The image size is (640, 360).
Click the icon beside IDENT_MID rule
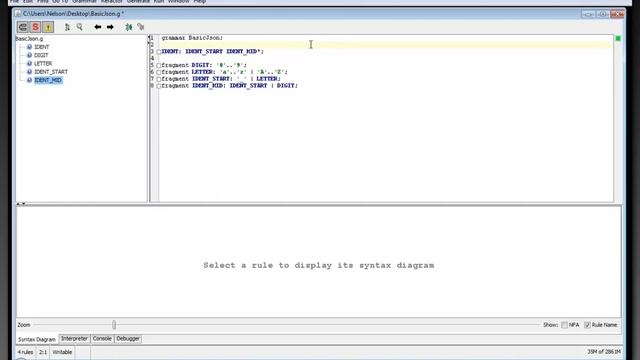coord(29,80)
